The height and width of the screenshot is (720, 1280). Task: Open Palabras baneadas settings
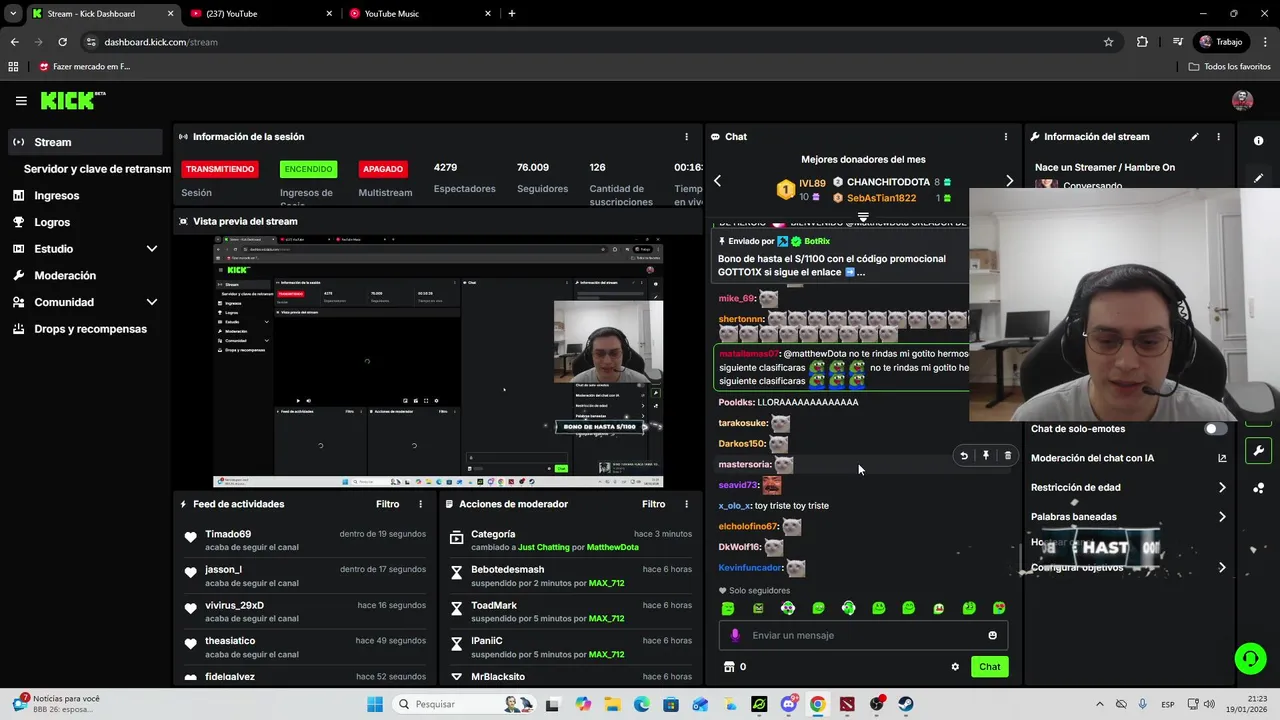point(1129,517)
